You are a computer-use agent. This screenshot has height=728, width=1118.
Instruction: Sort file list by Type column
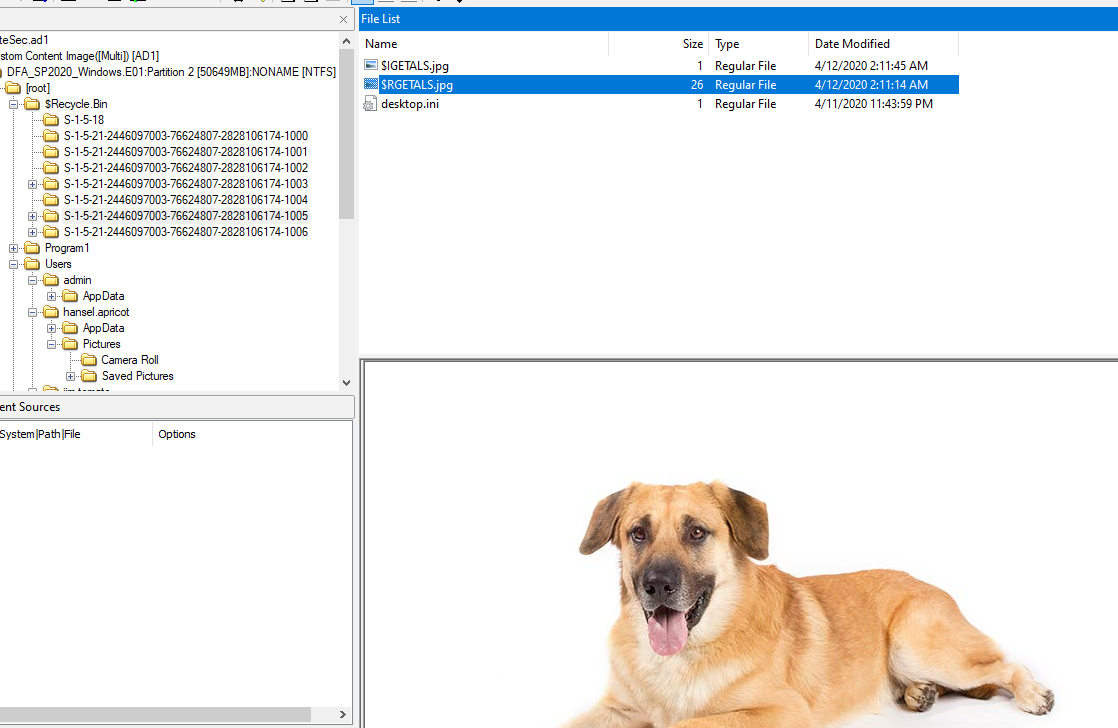[759, 43]
